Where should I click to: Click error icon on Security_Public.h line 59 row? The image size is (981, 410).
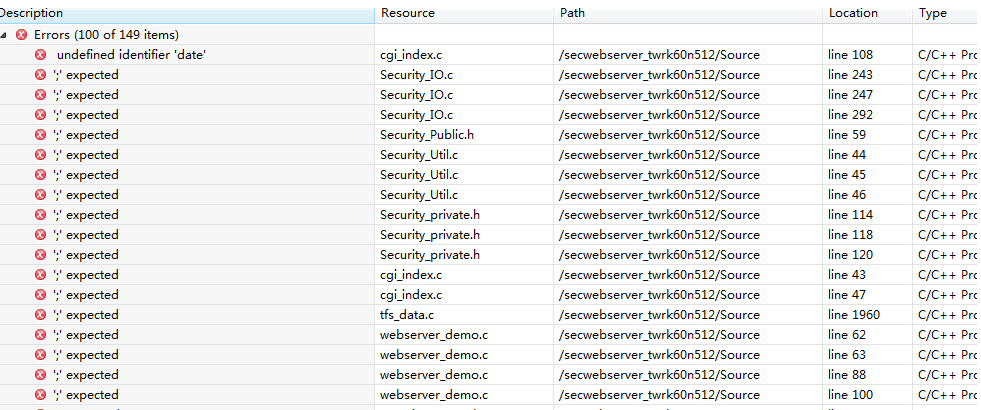coord(41,135)
